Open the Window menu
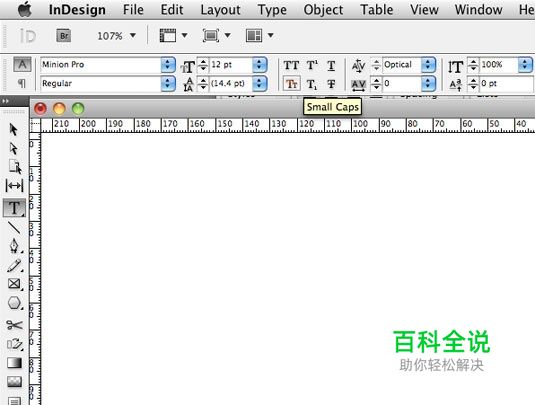The height and width of the screenshot is (405, 535). 478,10
